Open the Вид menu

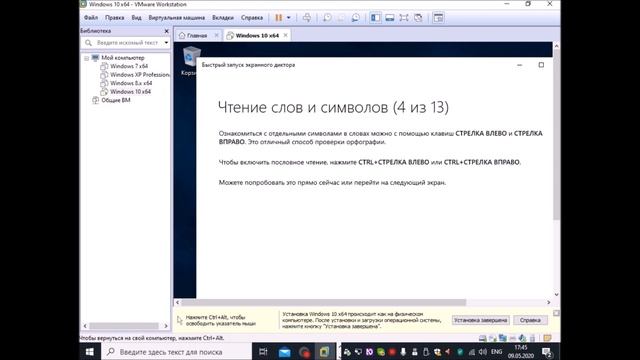click(x=136, y=18)
